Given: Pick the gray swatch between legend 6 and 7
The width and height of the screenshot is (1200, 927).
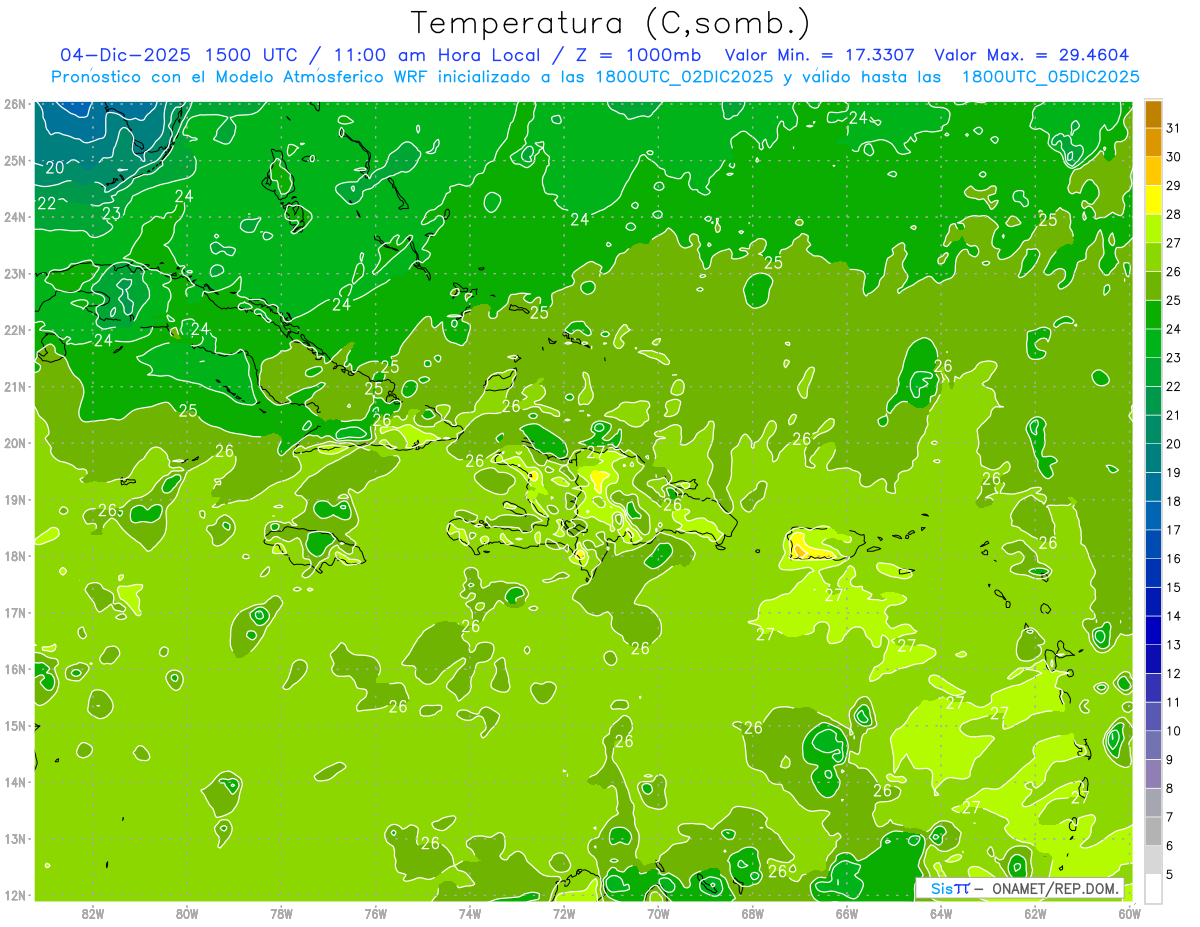Looking at the screenshot, I should tap(1153, 831).
